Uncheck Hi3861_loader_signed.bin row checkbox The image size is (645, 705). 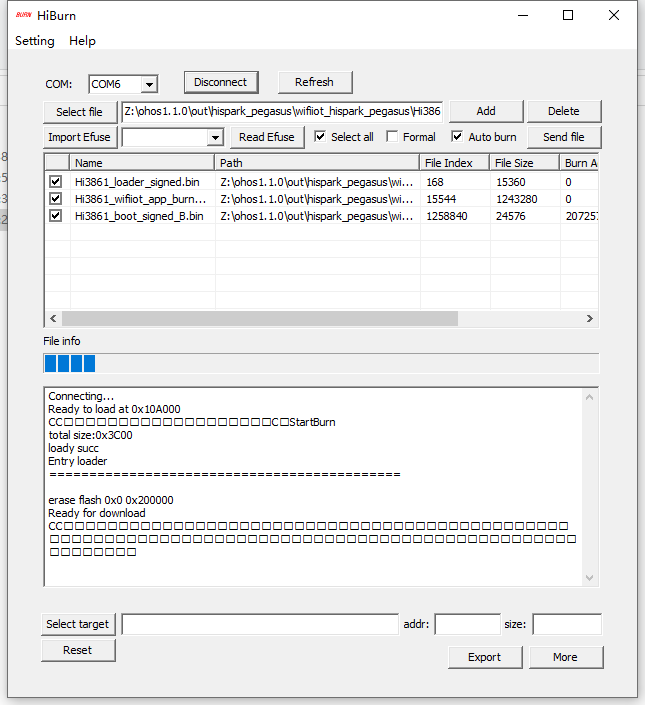pyautogui.click(x=56, y=182)
